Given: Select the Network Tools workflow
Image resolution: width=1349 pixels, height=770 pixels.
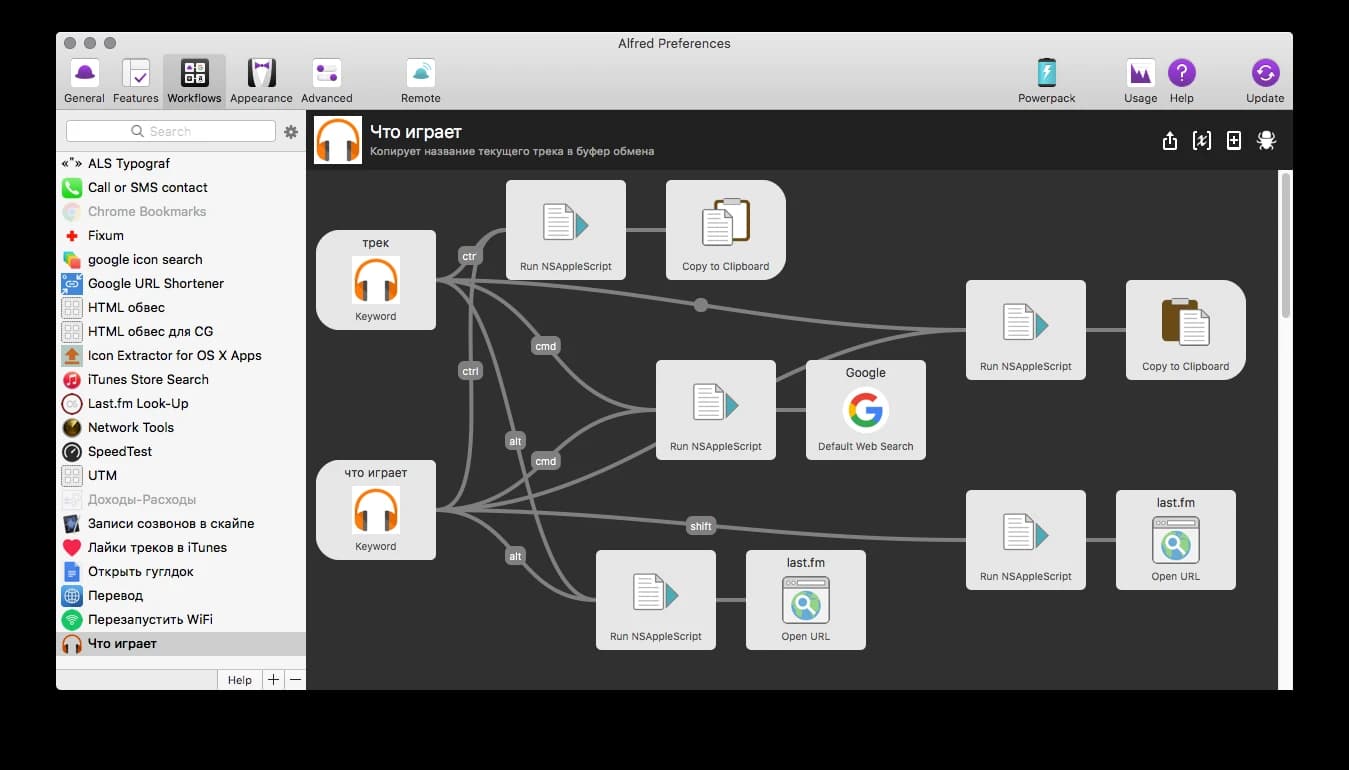Looking at the screenshot, I should 130,427.
